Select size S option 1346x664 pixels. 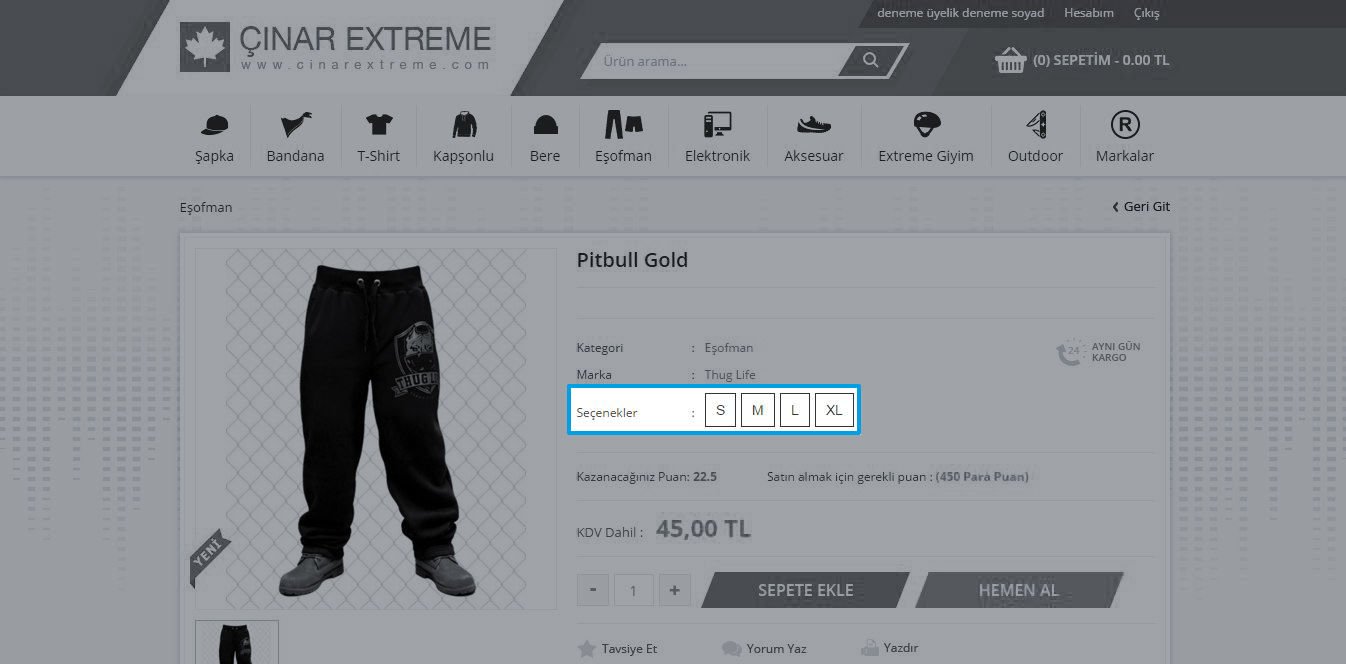pyautogui.click(x=720, y=411)
